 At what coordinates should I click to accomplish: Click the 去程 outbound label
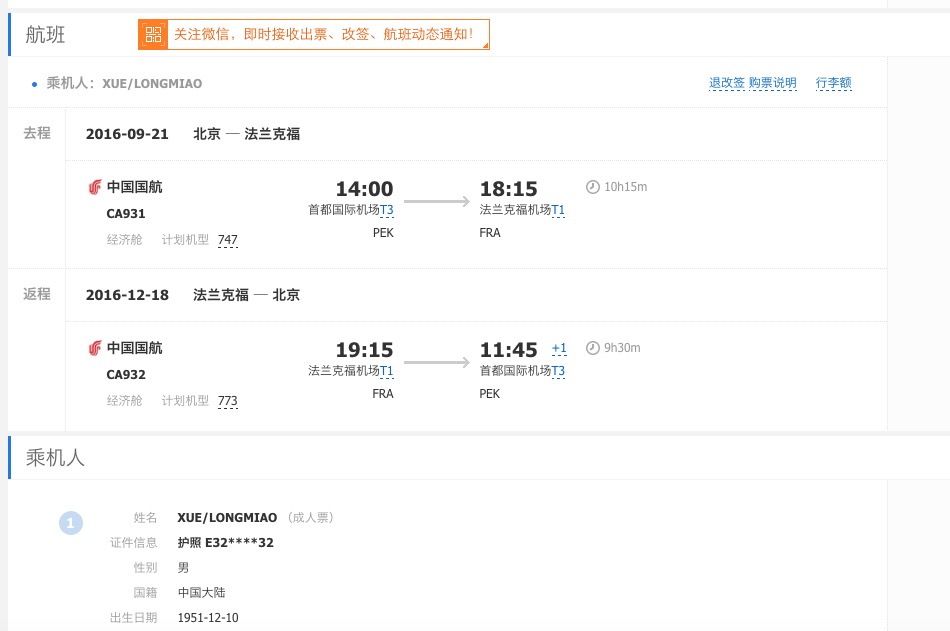(37, 133)
